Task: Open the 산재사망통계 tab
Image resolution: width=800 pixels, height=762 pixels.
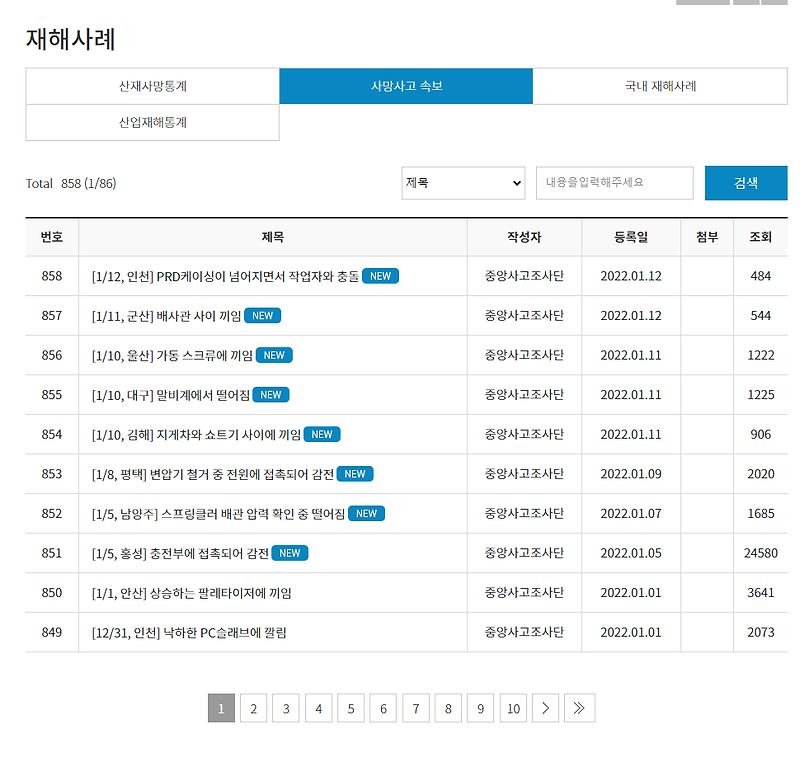Action: click(x=153, y=86)
